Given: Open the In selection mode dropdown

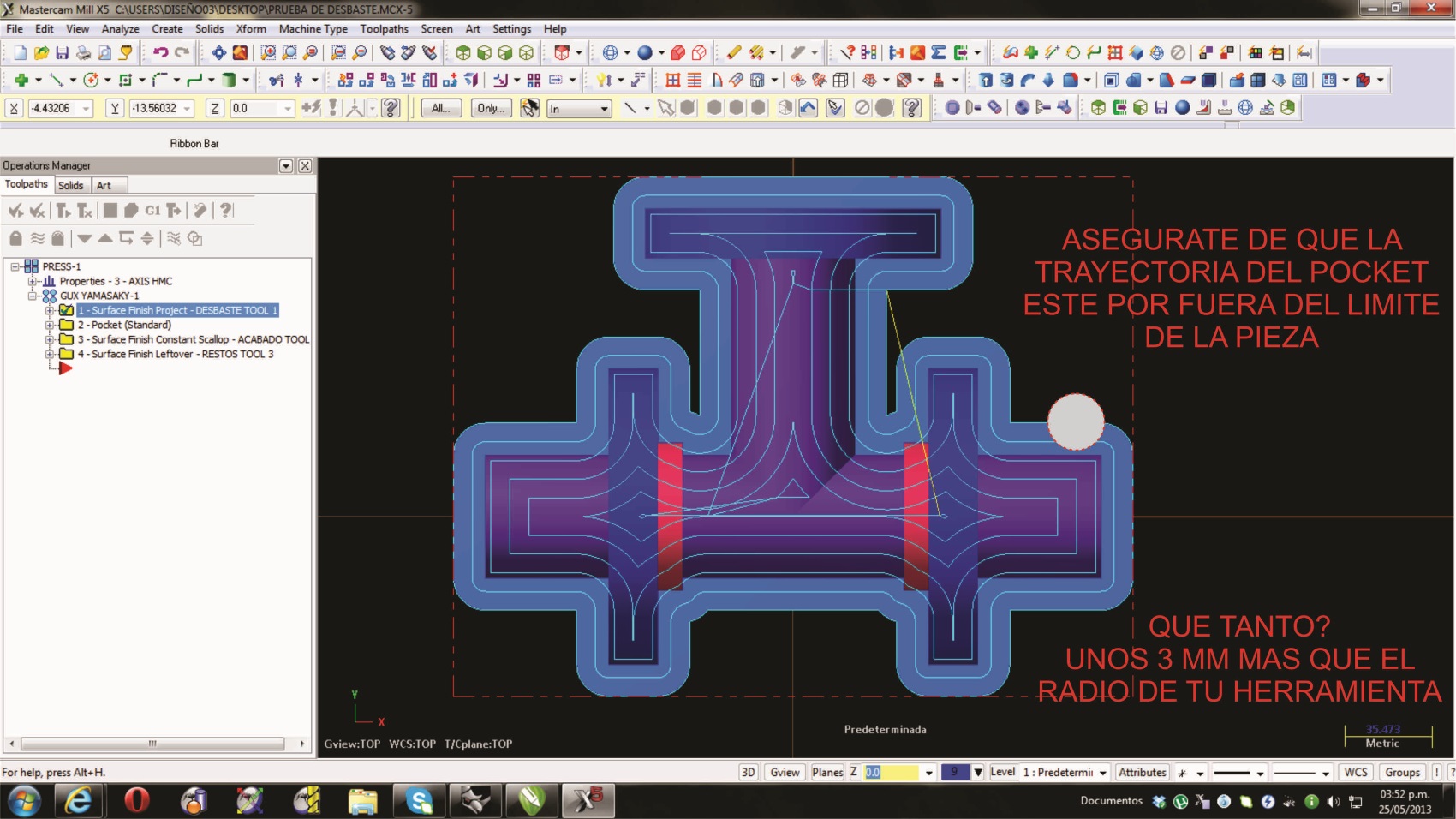Looking at the screenshot, I should 604,109.
